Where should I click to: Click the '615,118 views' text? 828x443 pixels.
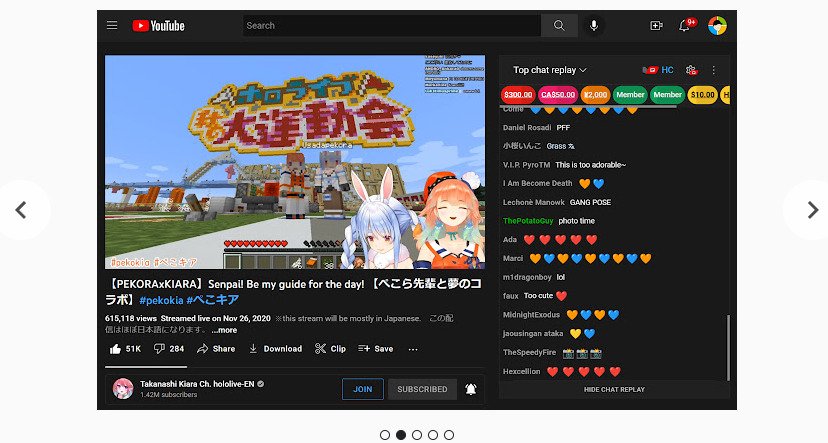coord(130,318)
